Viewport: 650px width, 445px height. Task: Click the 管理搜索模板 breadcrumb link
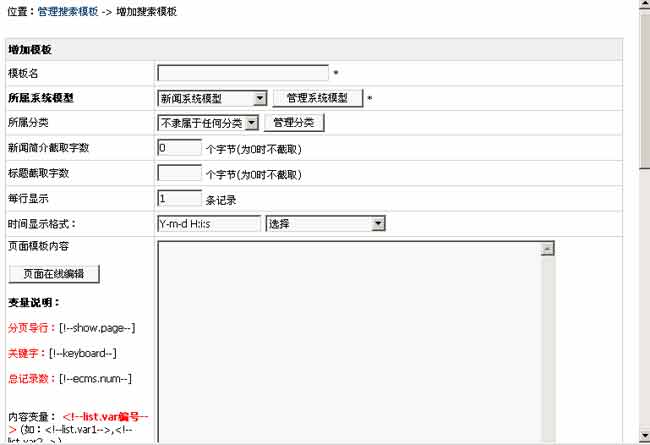tap(67, 12)
